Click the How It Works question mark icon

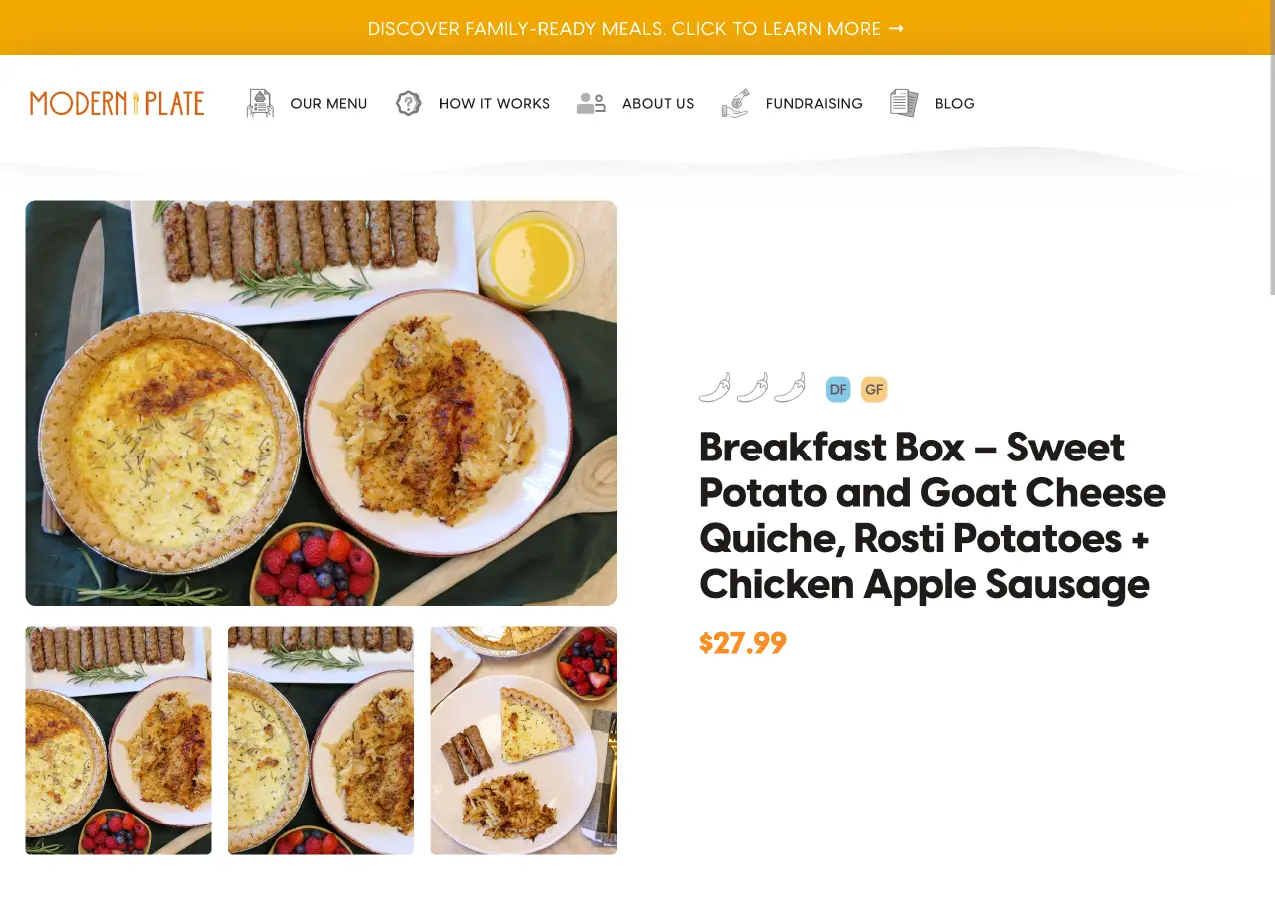(408, 102)
